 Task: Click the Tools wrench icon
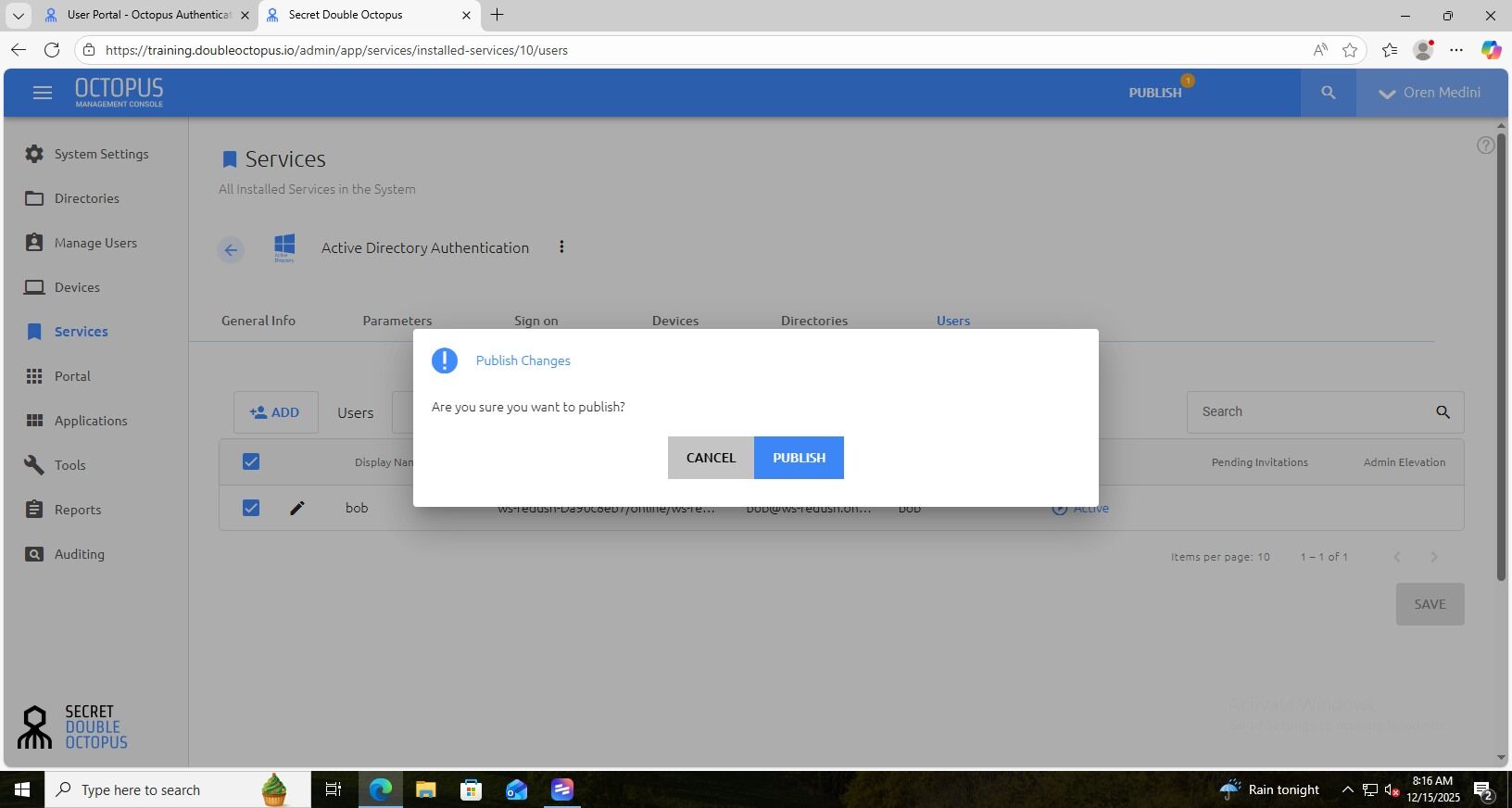tap(34, 465)
